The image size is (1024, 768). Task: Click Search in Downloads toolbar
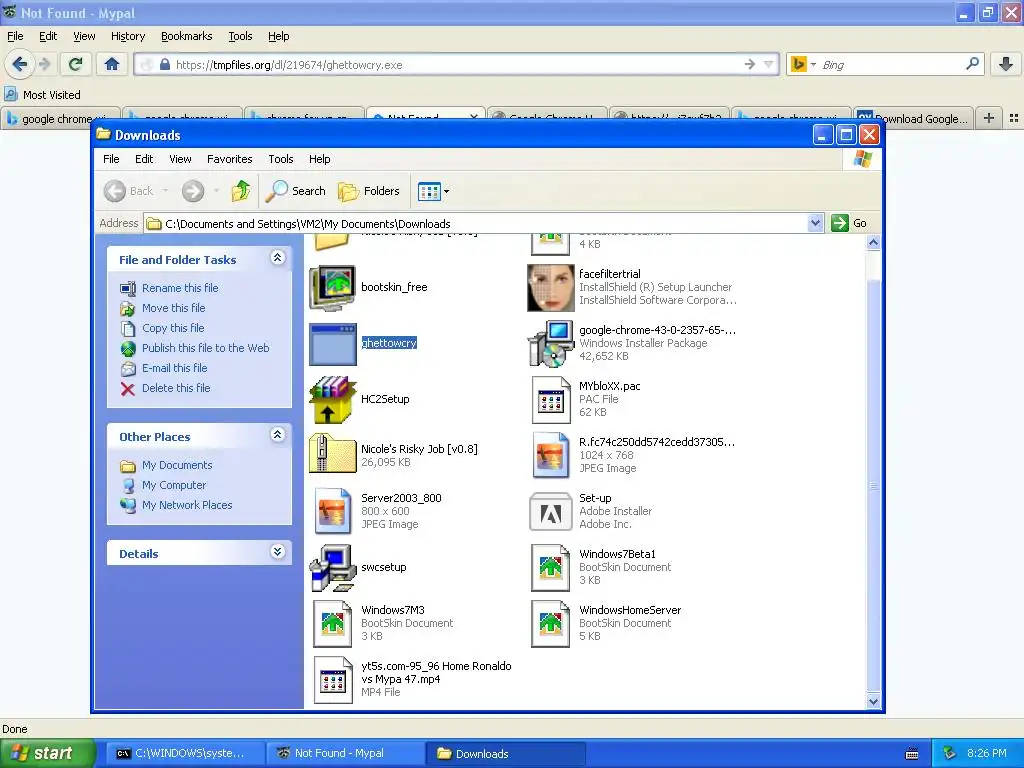point(295,191)
